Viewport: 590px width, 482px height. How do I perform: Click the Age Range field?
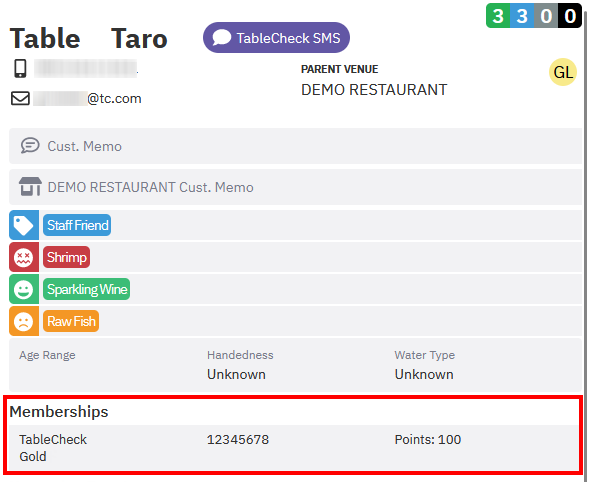[103, 365]
